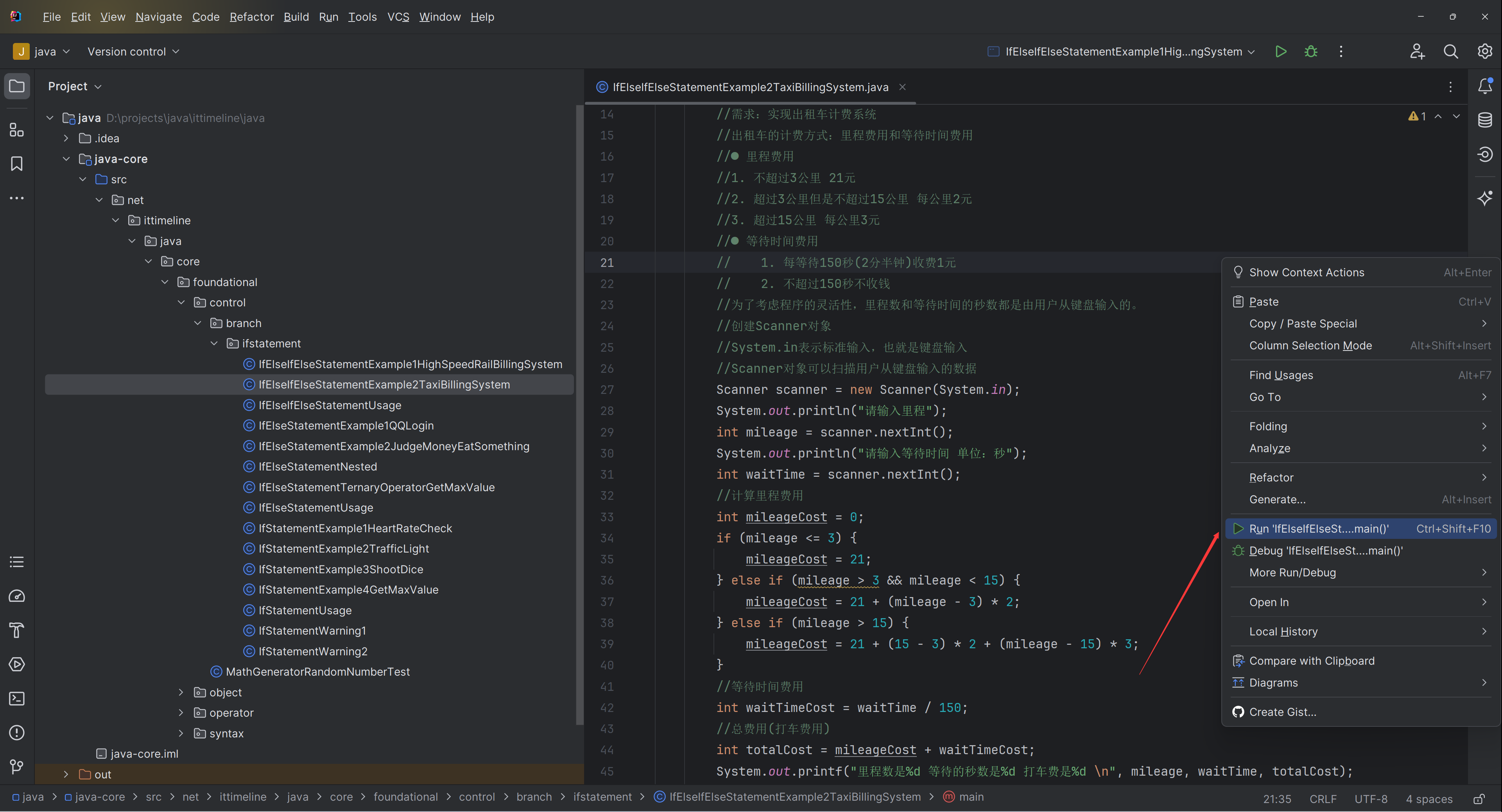Open the AI Assistant sparkle icon
The height and width of the screenshot is (812, 1502).
(x=1484, y=198)
